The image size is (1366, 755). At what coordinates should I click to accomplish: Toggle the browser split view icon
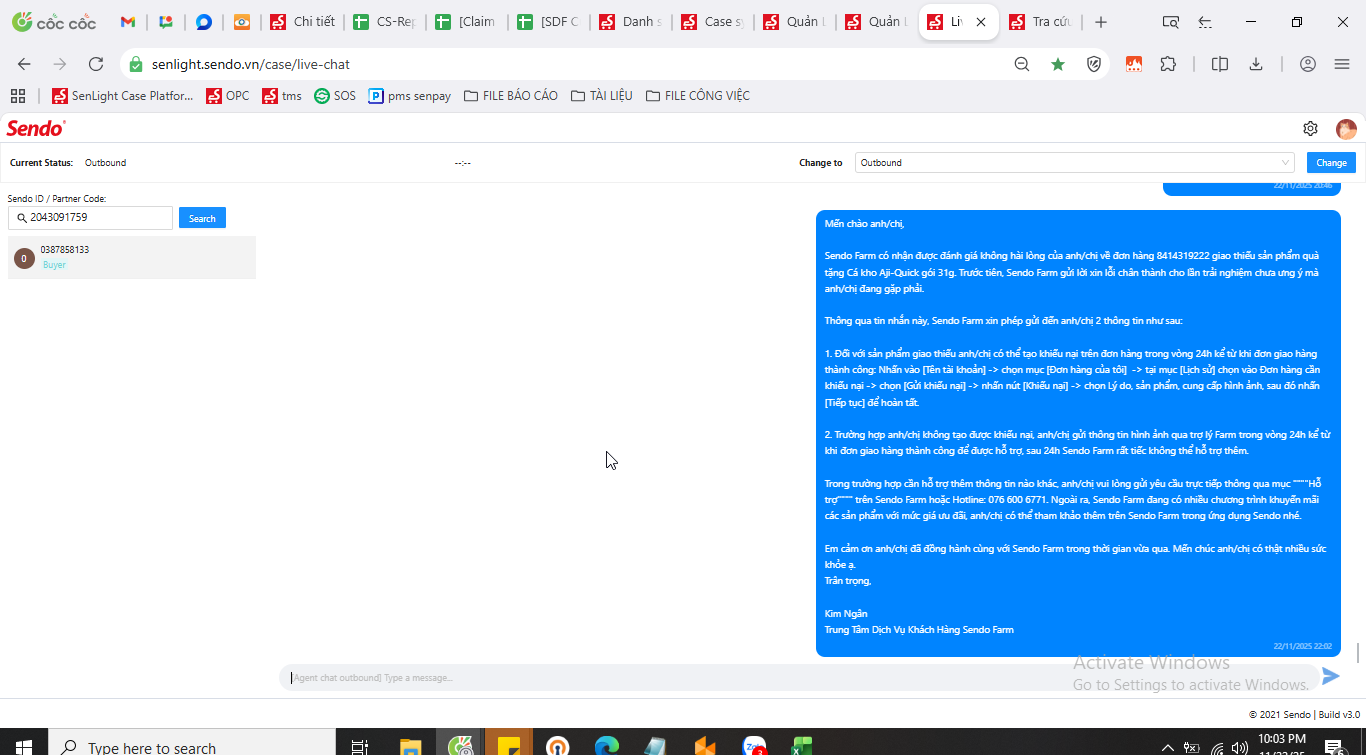1220,64
